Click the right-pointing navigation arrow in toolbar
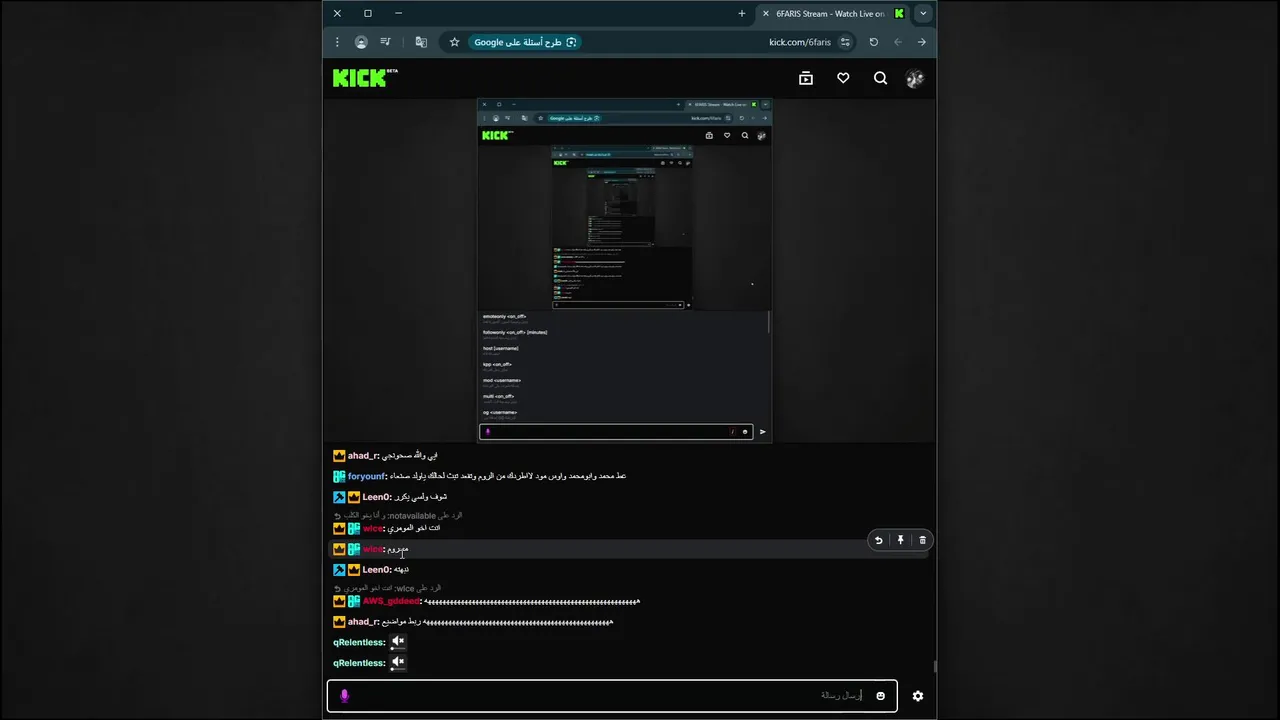1280x720 pixels. (x=921, y=42)
